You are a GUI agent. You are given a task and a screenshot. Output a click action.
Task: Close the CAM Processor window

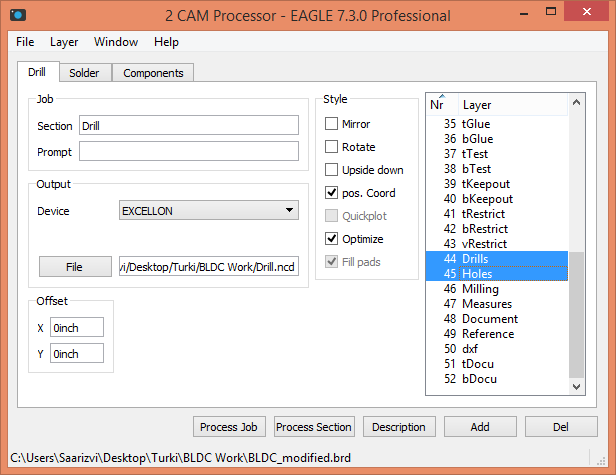tap(587, 12)
